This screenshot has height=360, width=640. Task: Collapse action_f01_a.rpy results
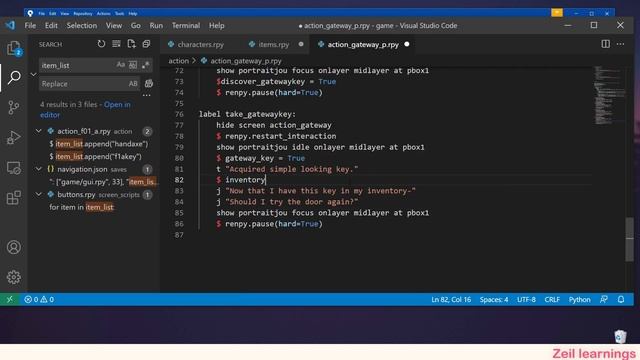point(39,131)
